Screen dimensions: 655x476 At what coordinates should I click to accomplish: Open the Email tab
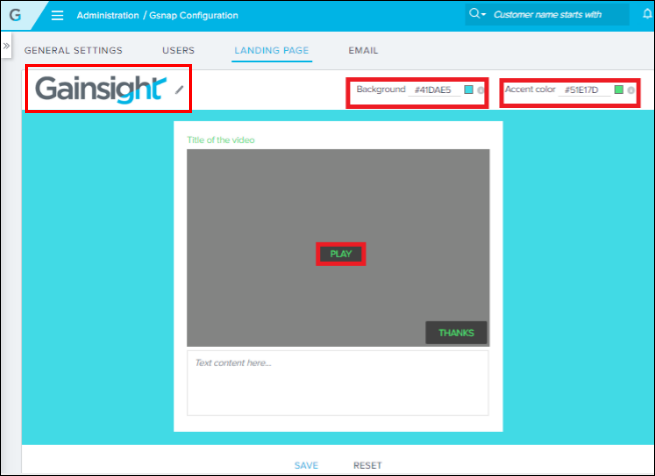coord(363,51)
